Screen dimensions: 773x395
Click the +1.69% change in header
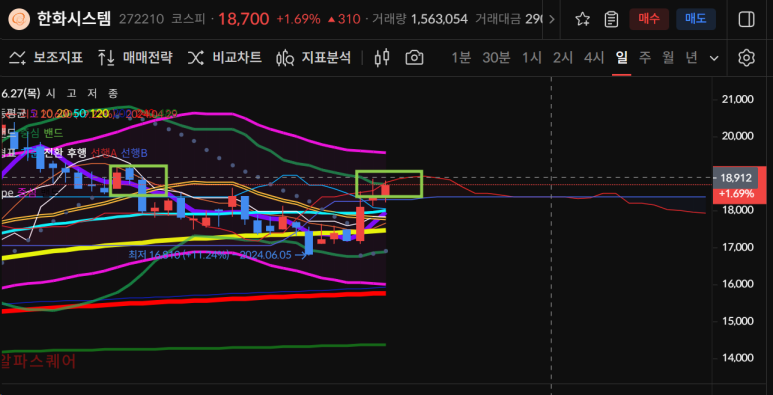(x=298, y=20)
